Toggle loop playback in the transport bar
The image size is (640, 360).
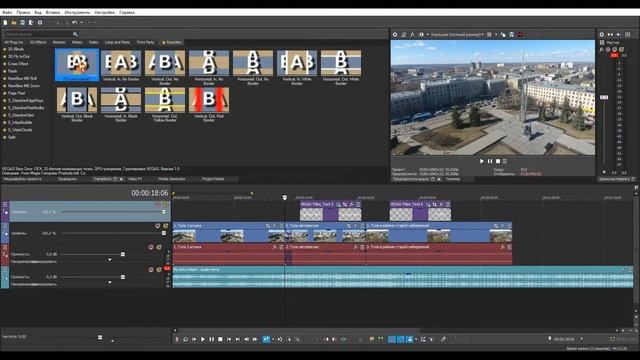coord(185,339)
